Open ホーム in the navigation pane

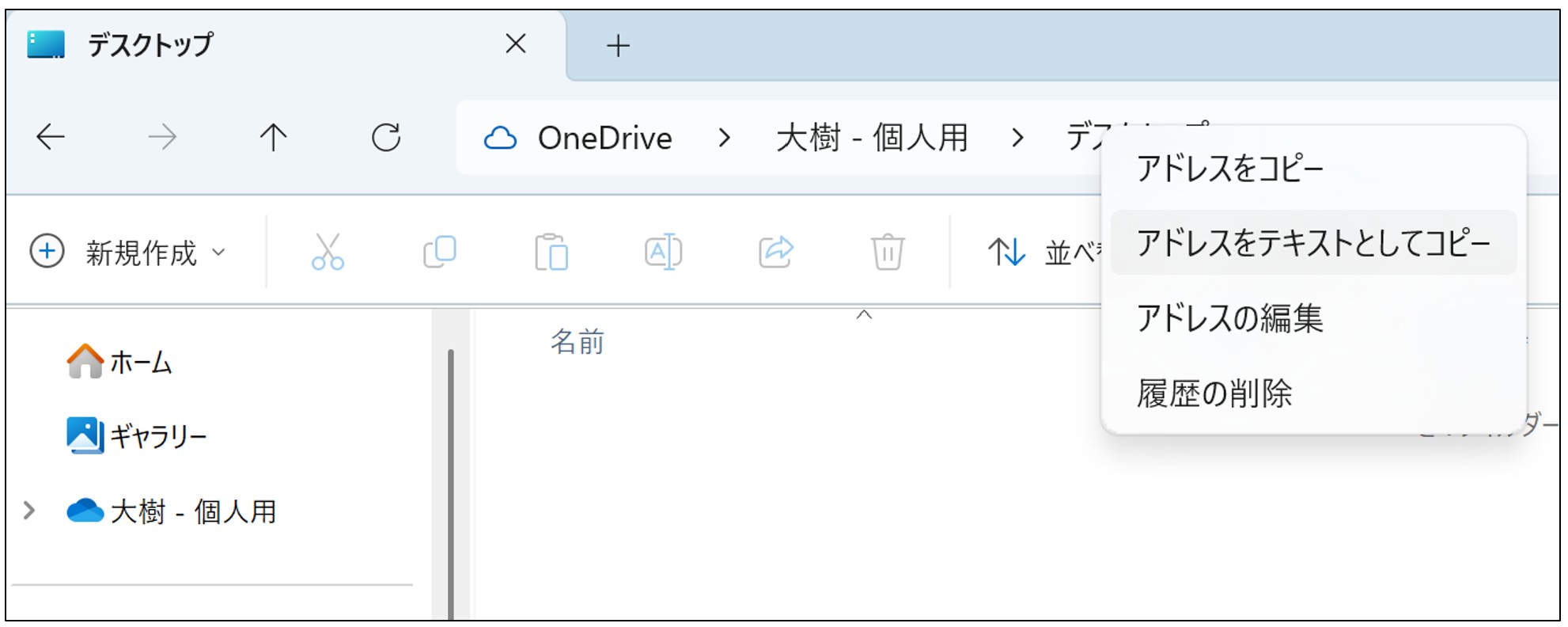(139, 363)
